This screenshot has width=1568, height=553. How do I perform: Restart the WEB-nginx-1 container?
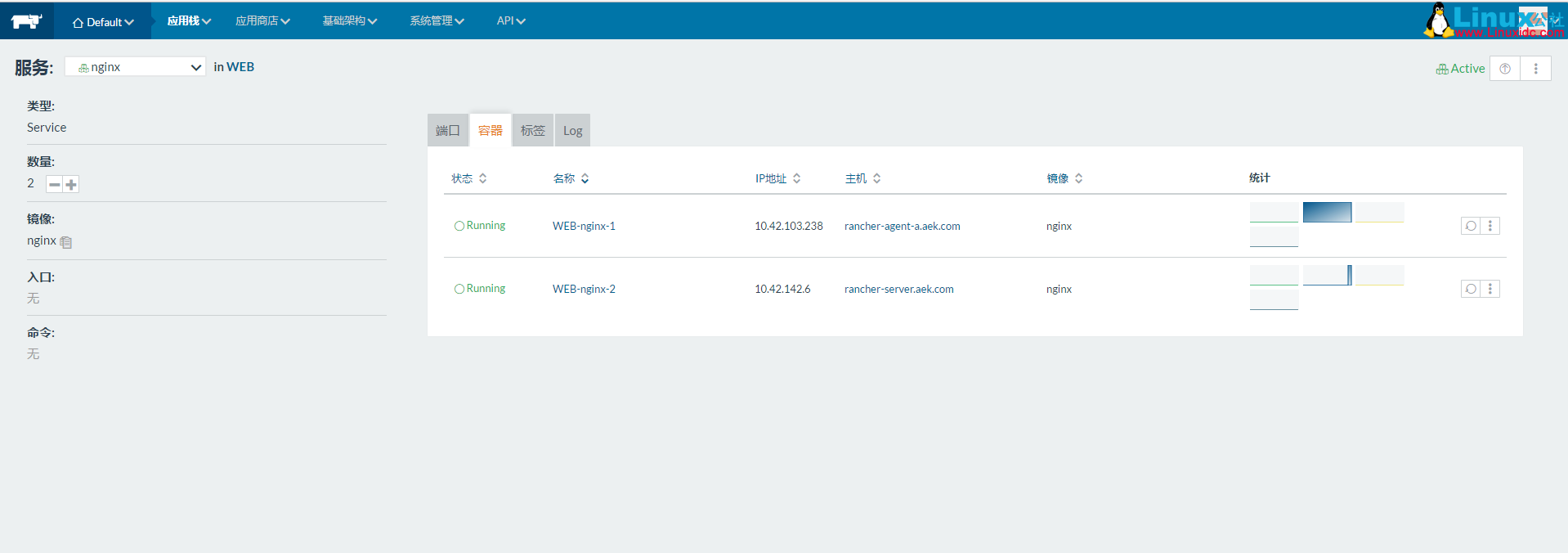(1471, 226)
